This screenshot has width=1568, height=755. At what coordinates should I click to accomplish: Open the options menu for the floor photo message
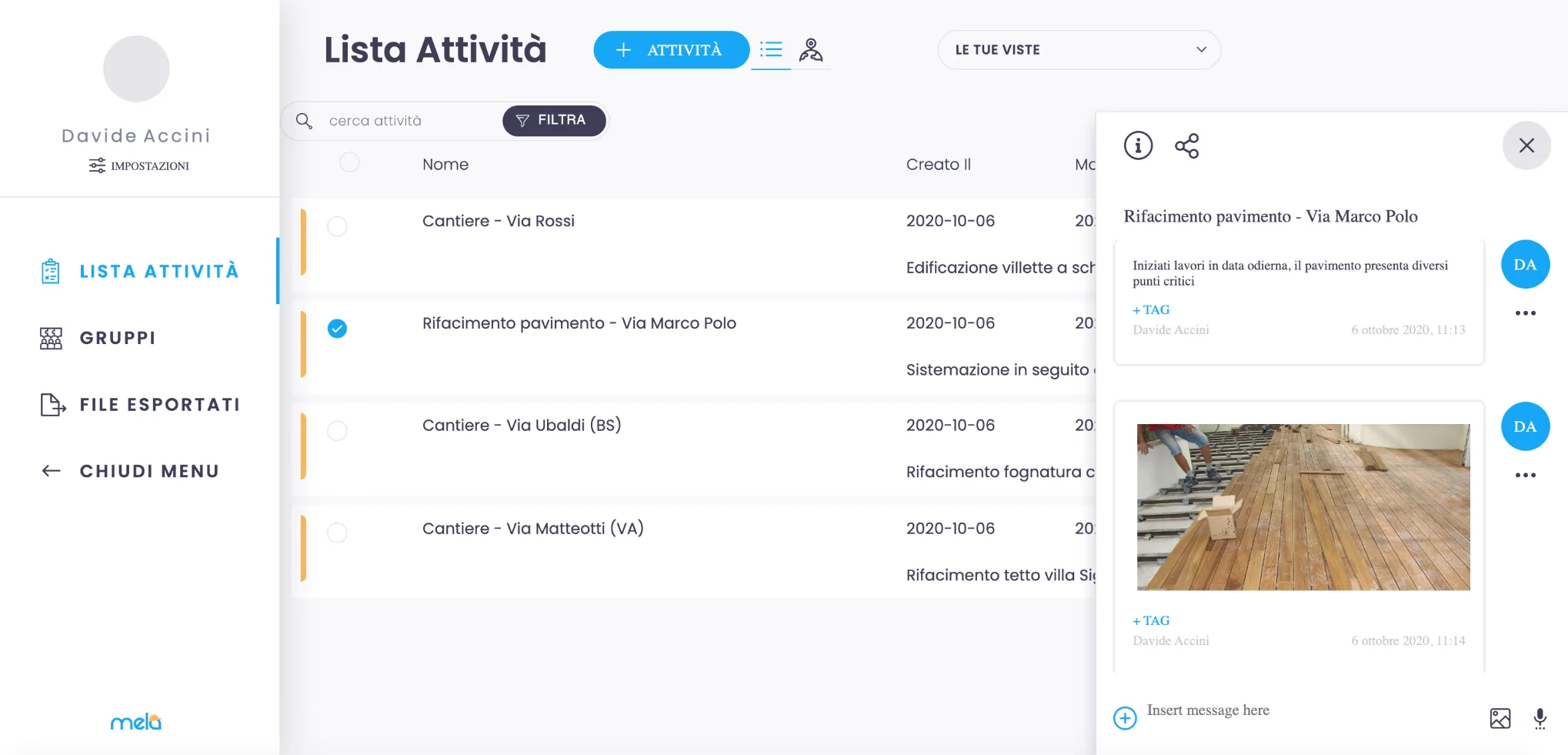point(1525,476)
